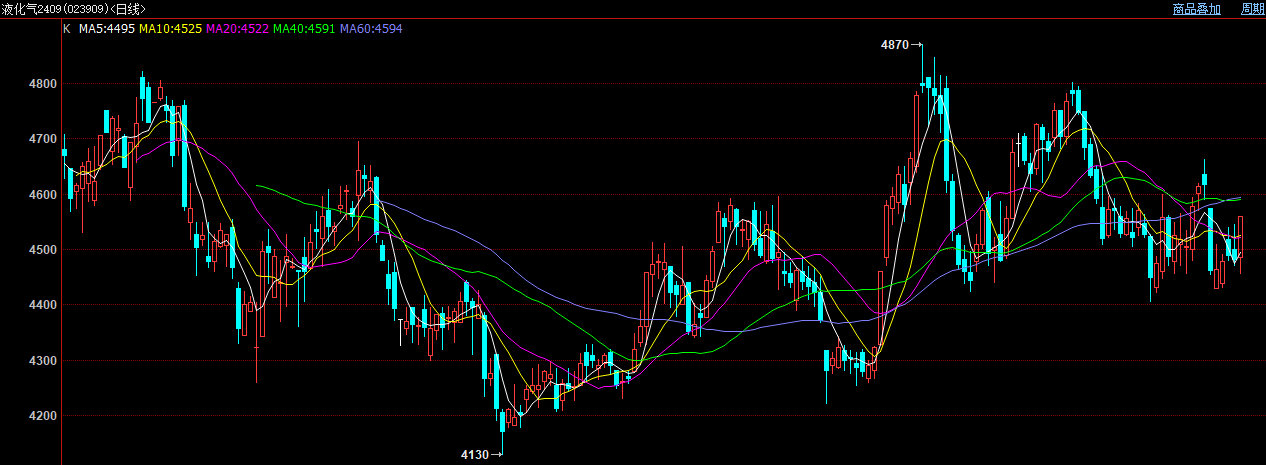Select the yellow MA10:4525 indicator label
The height and width of the screenshot is (465, 1266).
tap(169, 29)
